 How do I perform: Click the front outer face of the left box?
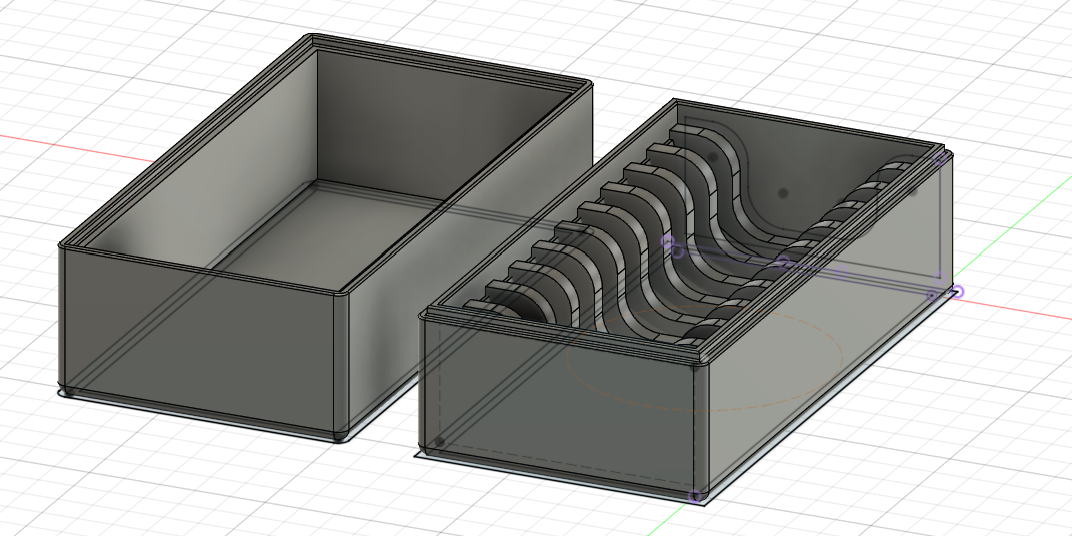(x=200, y=335)
